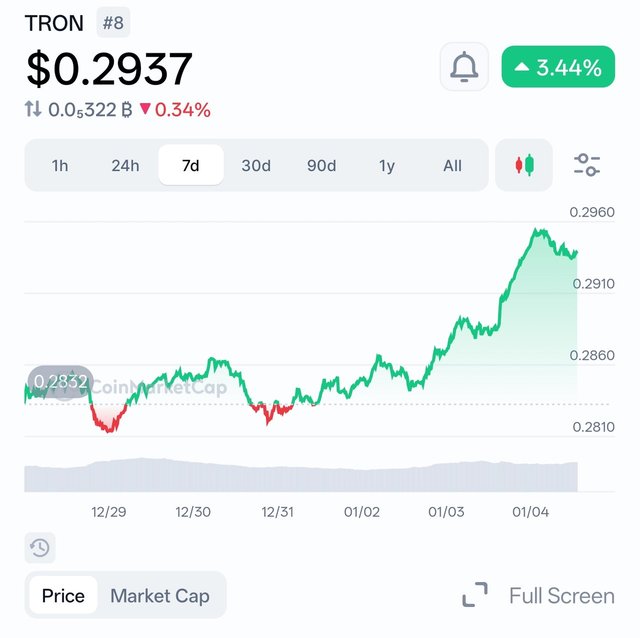The width and height of the screenshot is (640, 638).
Task: Open chart settings sliders icon
Action: 587,165
